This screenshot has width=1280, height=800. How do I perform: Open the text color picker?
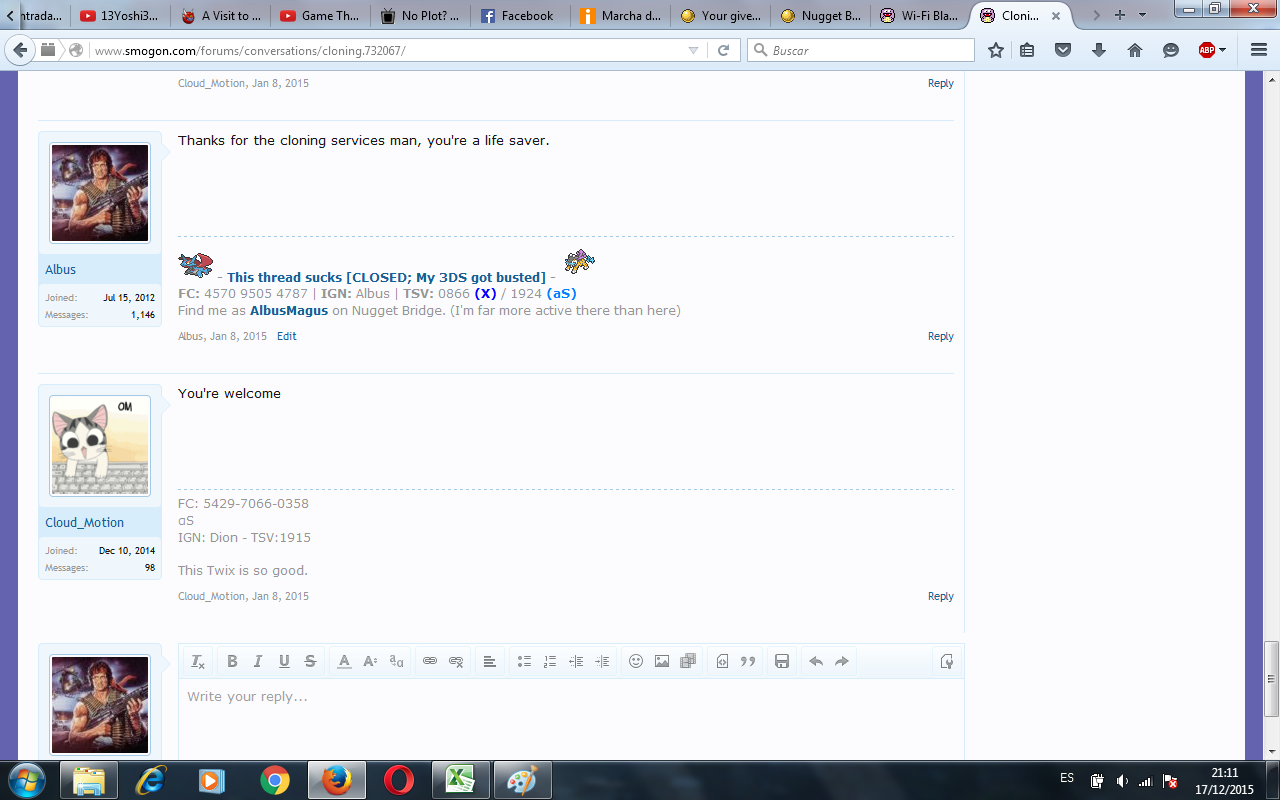pyautogui.click(x=344, y=661)
